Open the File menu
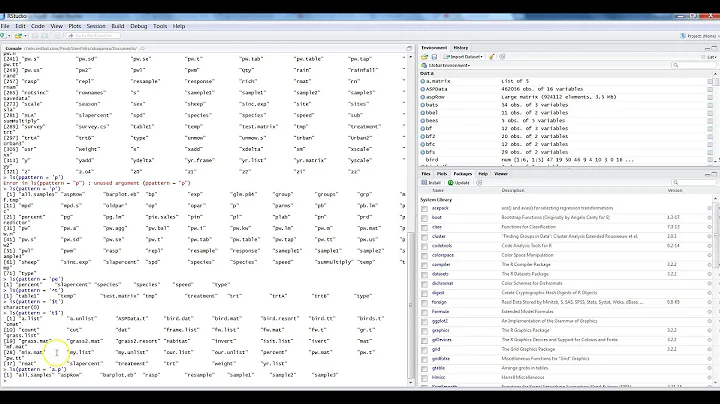The height and width of the screenshot is (404, 720). [5, 26]
